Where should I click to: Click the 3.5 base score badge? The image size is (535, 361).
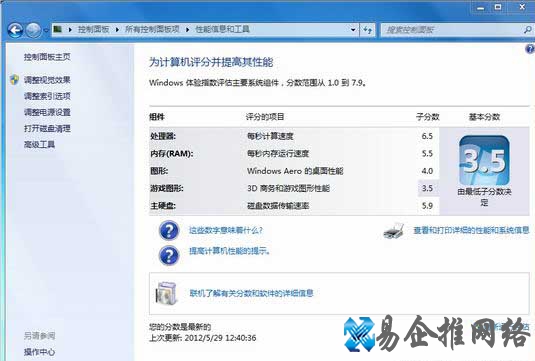pos(484,160)
